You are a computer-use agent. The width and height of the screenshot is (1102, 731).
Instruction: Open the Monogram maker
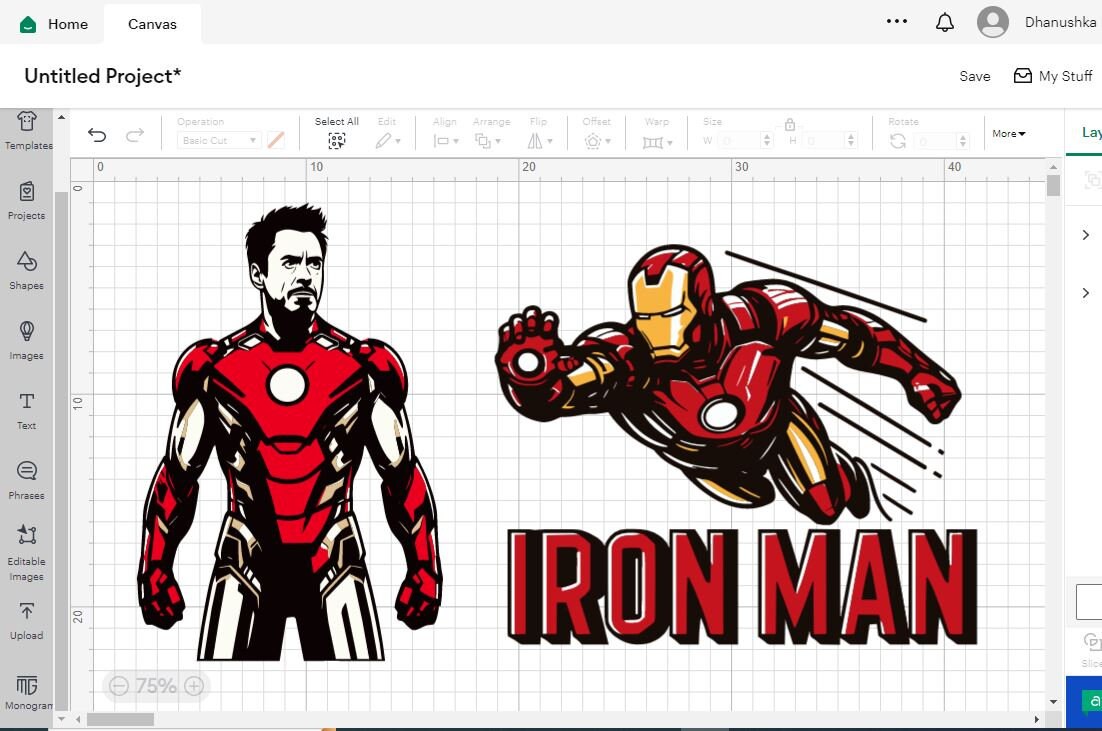[x=26, y=690]
